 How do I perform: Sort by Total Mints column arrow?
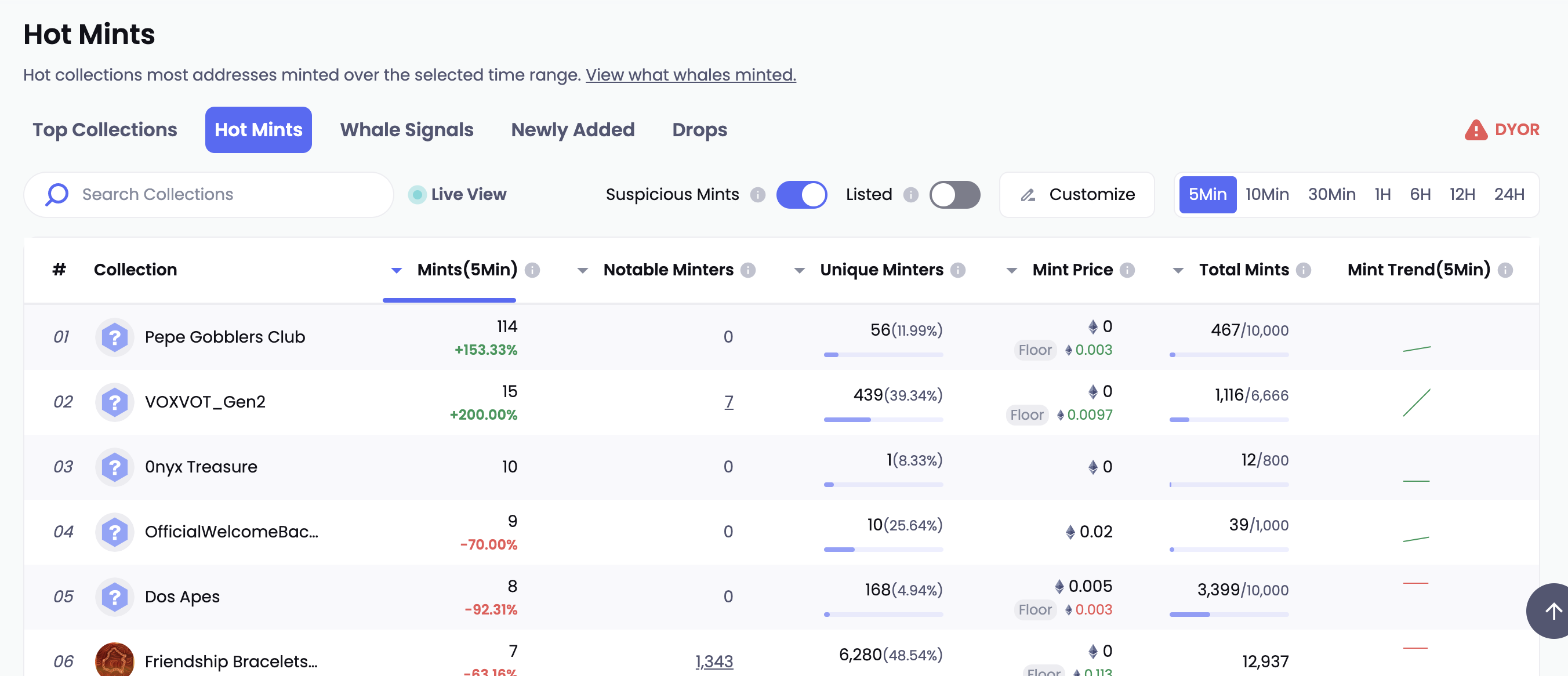click(x=1178, y=271)
